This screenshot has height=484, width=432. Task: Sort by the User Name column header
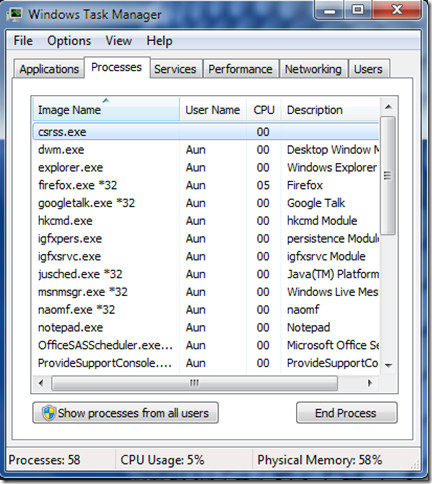pyautogui.click(x=213, y=110)
